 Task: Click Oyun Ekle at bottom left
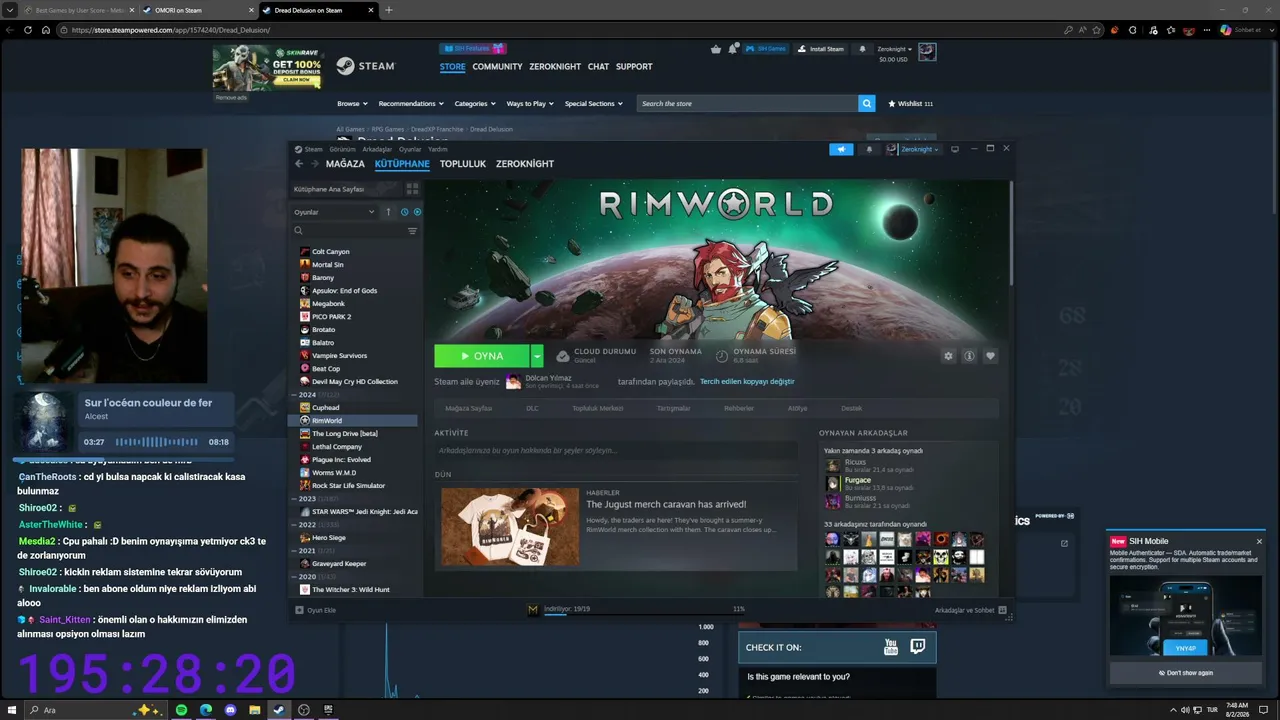click(x=316, y=610)
